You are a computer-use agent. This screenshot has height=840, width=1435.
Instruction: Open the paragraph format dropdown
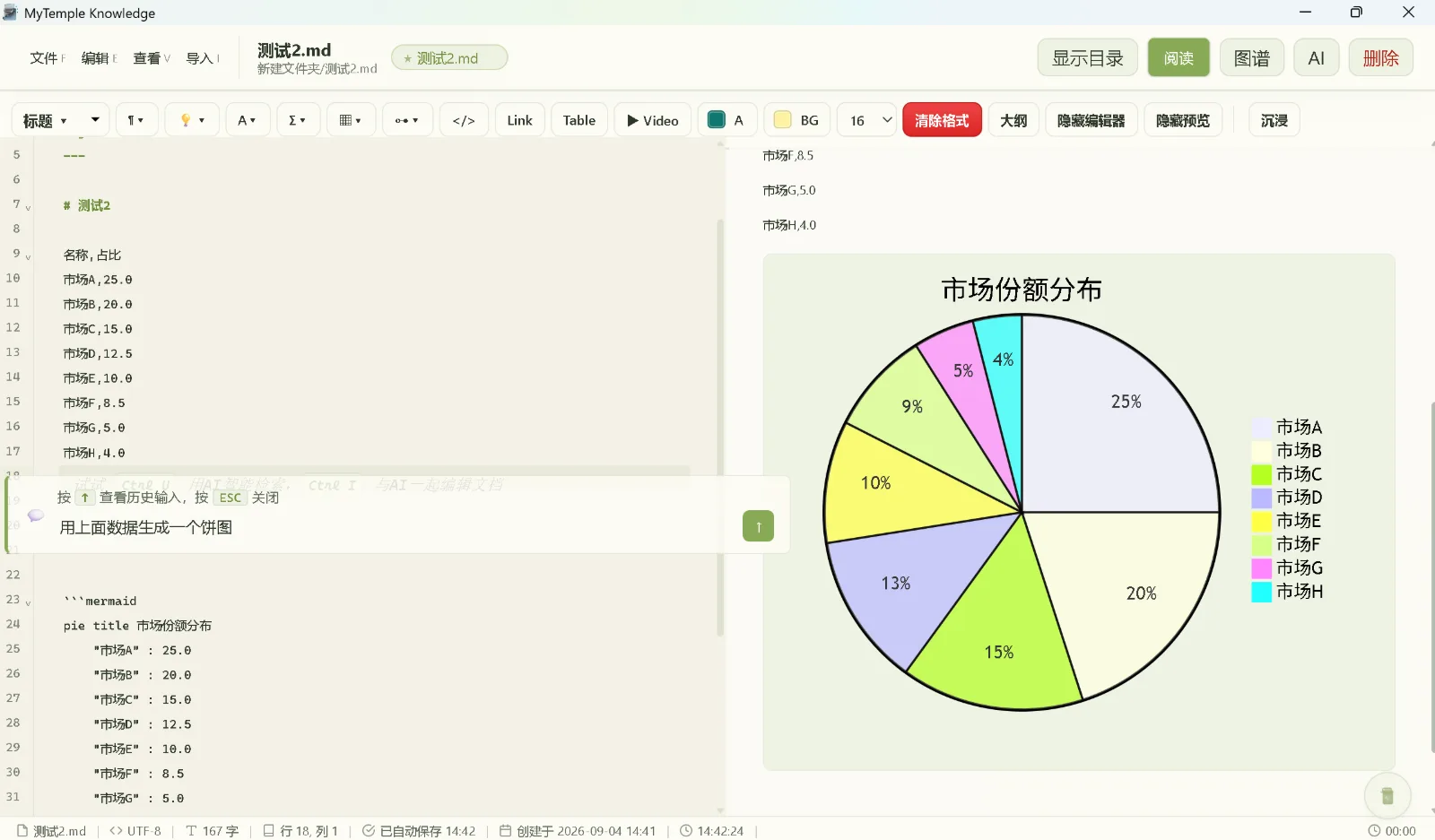pos(135,120)
